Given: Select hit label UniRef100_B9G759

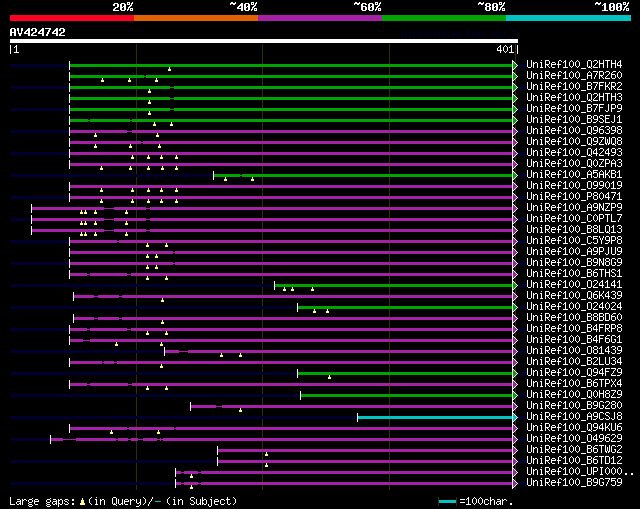Looking at the screenshot, I should [x=574, y=483].
